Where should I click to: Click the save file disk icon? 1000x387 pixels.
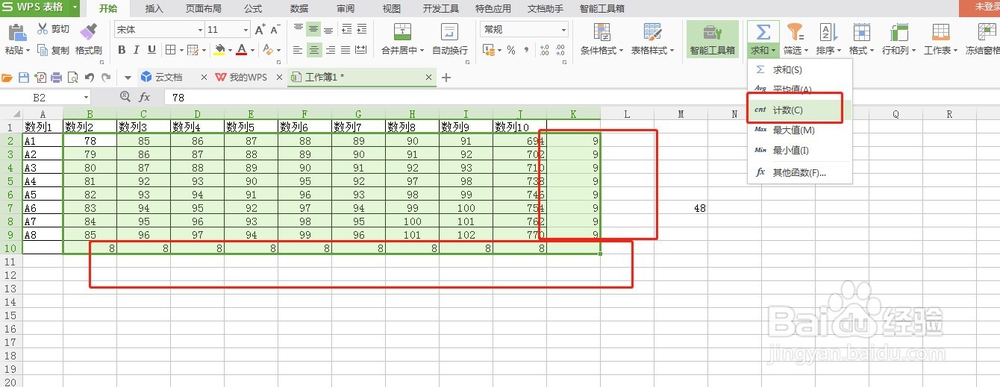point(24,78)
